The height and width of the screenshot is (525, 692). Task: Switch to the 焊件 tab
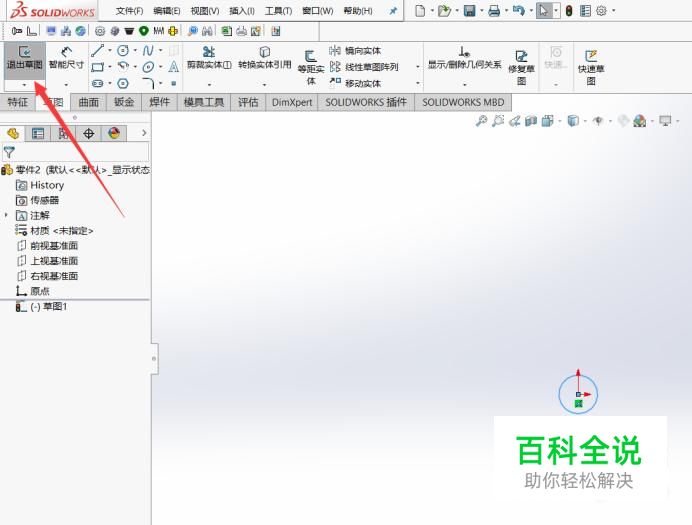pos(159,102)
